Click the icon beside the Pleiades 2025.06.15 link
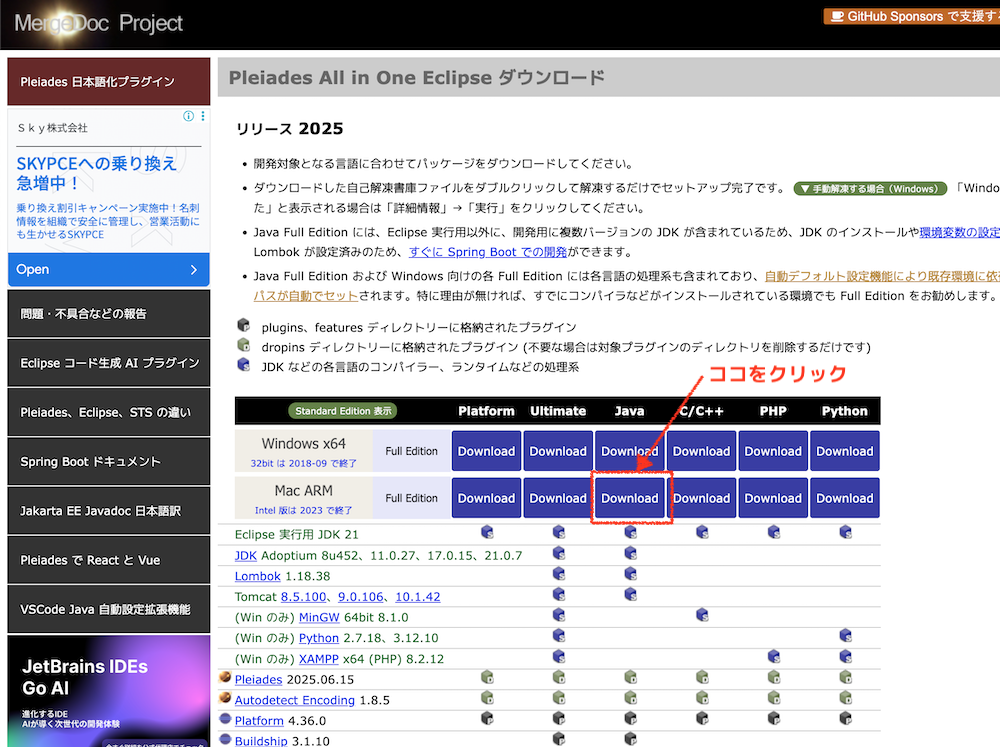This screenshot has width=1000, height=747. tap(225, 679)
